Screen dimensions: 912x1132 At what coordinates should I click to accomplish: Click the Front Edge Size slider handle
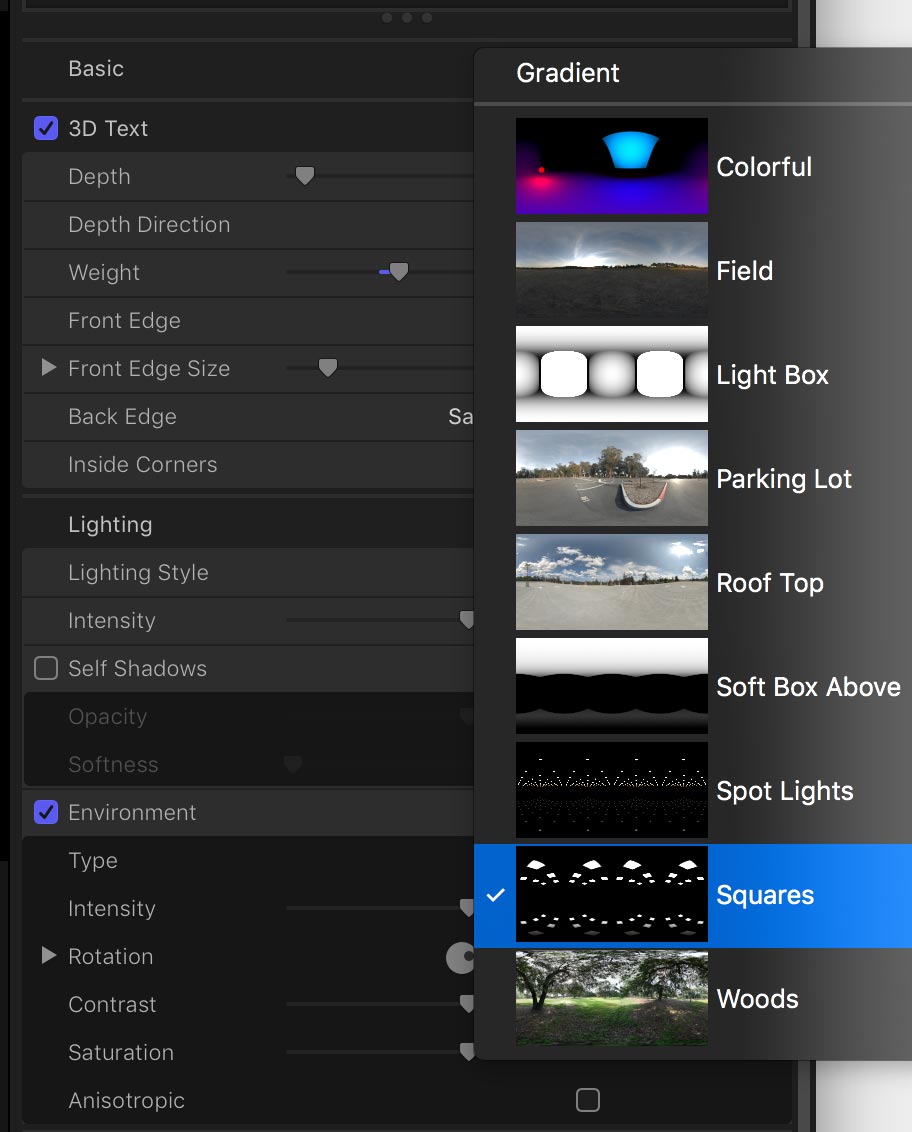click(x=328, y=367)
